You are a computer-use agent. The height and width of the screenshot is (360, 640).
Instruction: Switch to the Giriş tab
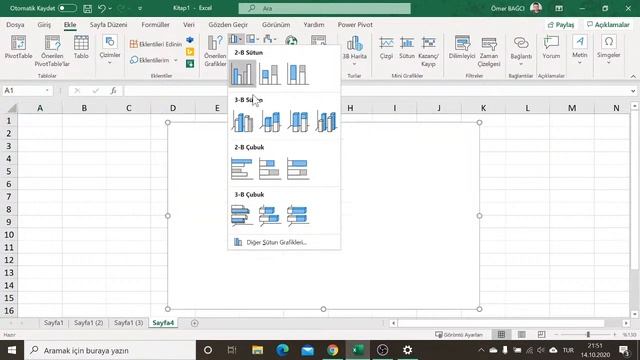point(44,24)
